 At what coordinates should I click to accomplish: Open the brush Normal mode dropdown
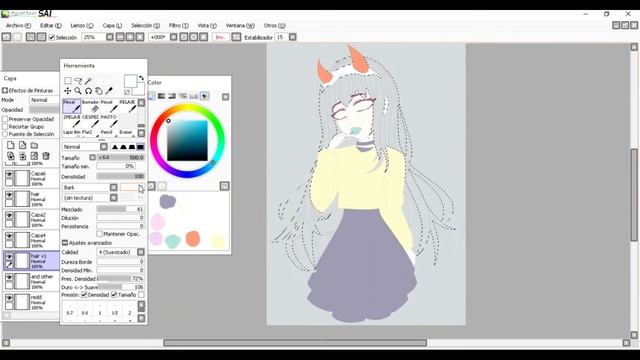104,147
